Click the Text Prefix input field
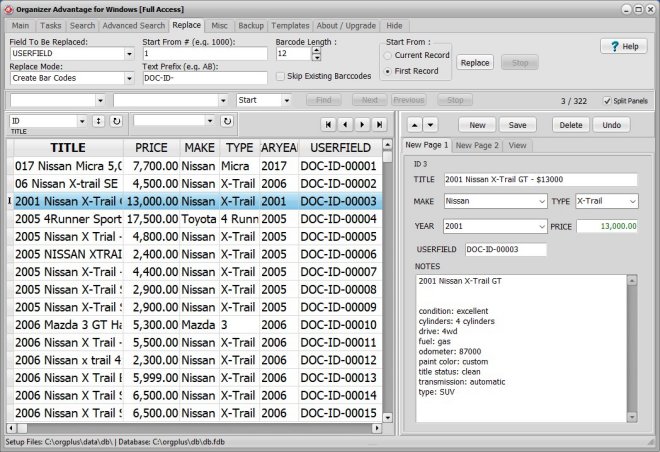The height and width of the screenshot is (452, 660). (205, 78)
